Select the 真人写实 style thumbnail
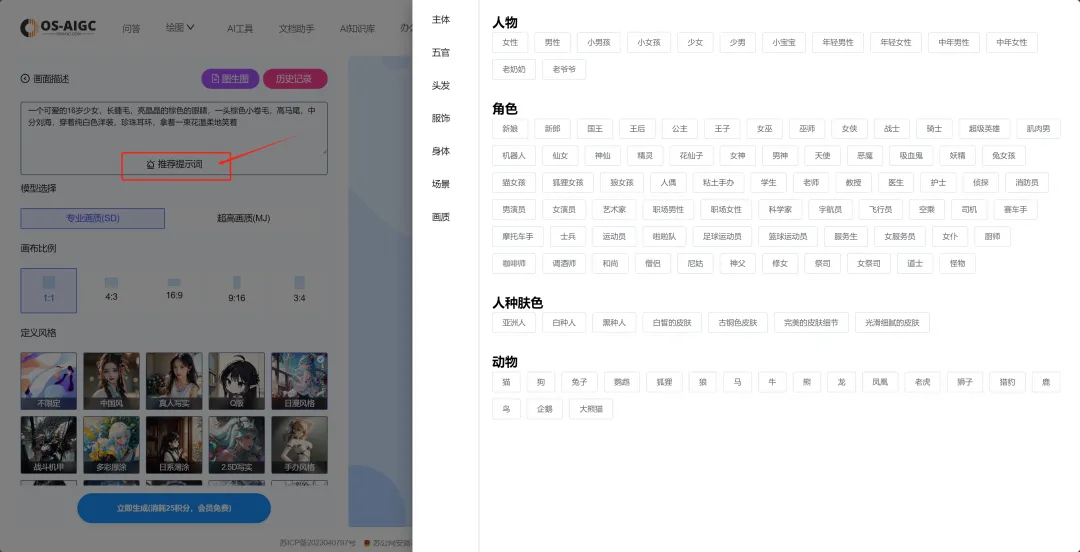 174,381
